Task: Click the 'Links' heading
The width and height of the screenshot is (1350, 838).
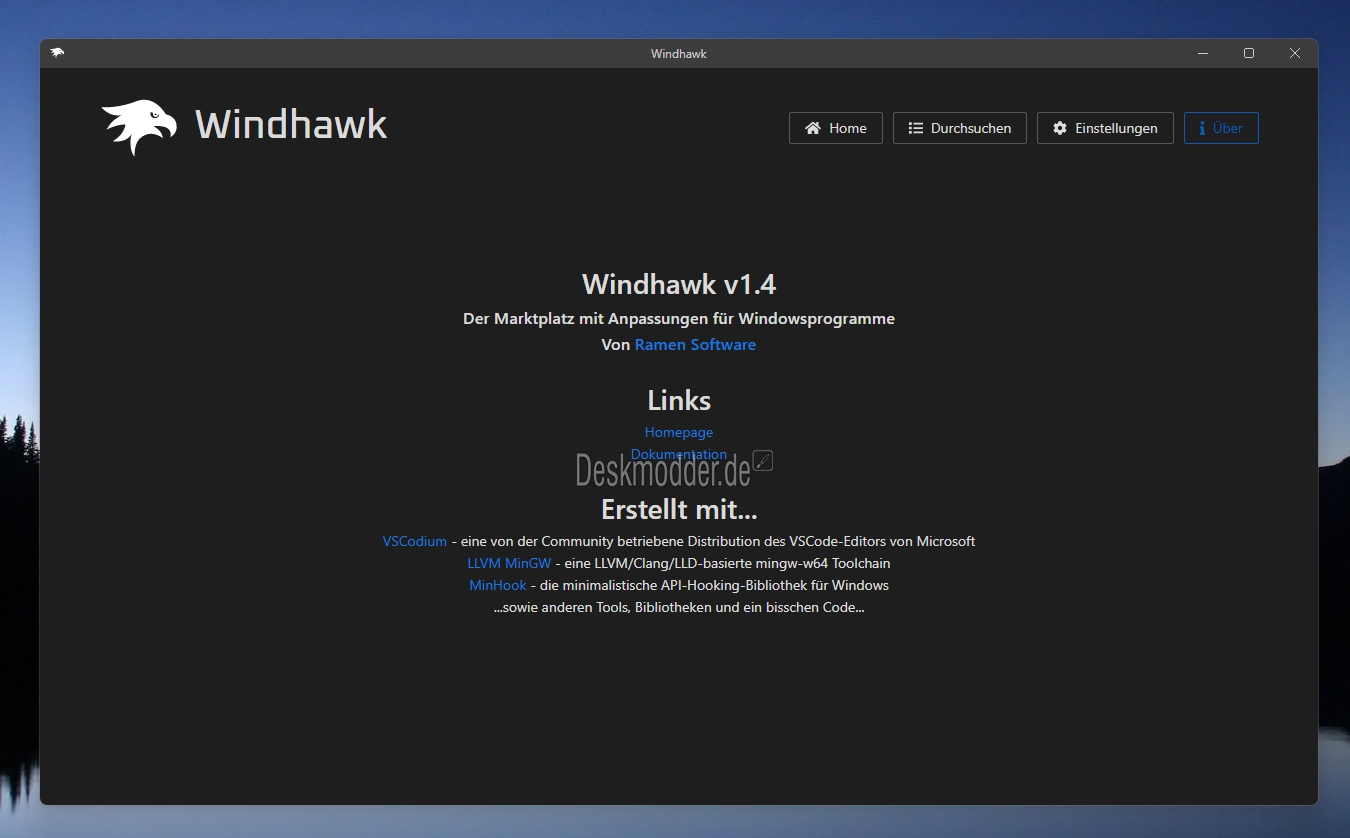Action: click(x=679, y=400)
